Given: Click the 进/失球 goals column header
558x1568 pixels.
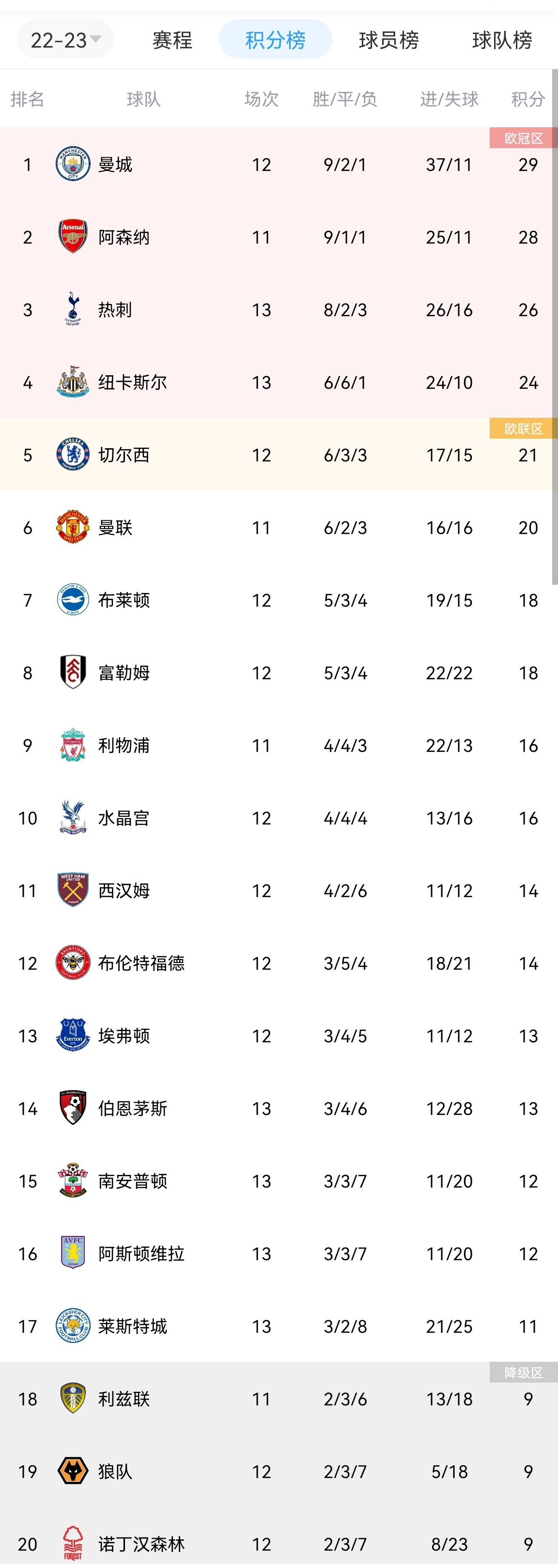Looking at the screenshot, I should point(449,99).
